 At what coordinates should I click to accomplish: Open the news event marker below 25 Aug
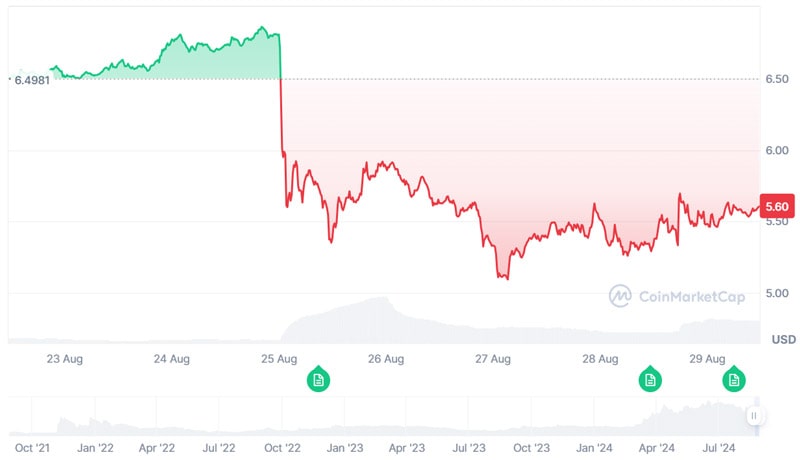[318, 380]
